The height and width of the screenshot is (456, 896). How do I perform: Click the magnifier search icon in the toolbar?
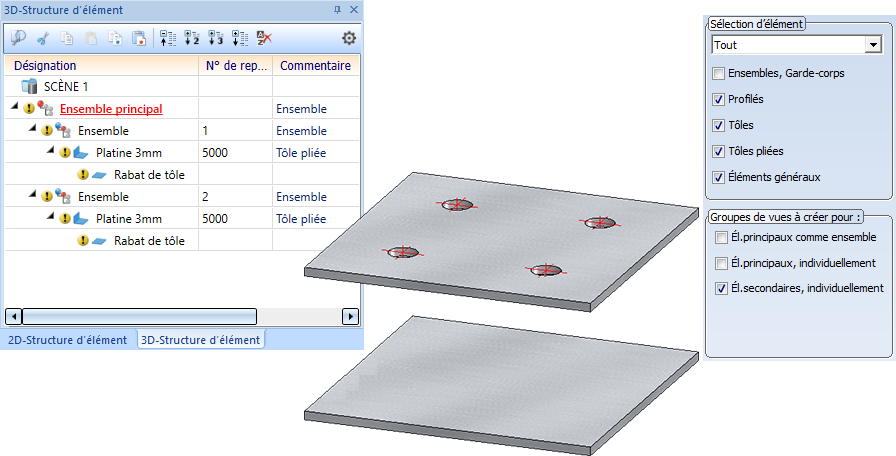pyautogui.click(x=19, y=38)
